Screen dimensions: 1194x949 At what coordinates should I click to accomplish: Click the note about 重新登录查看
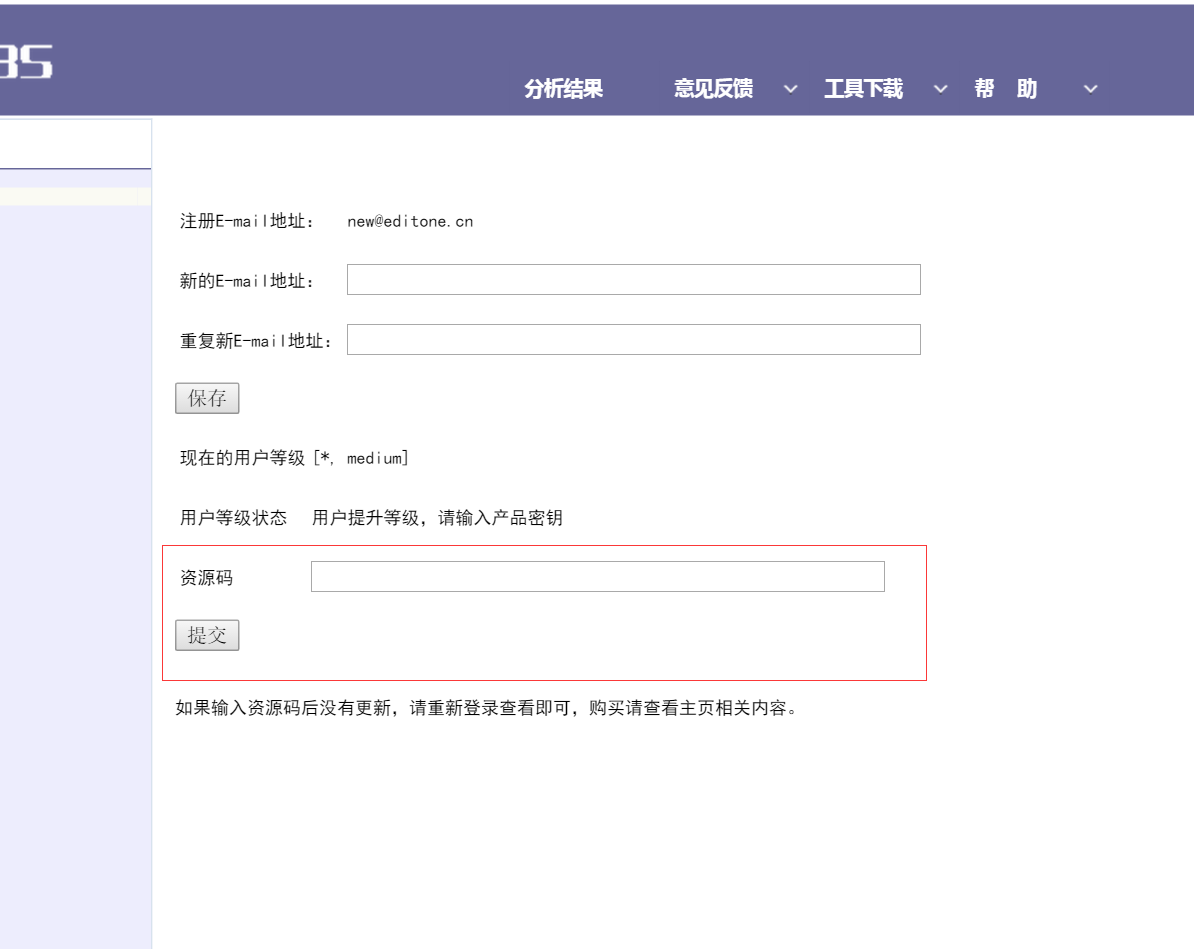pyautogui.click(x=486, y=709)
